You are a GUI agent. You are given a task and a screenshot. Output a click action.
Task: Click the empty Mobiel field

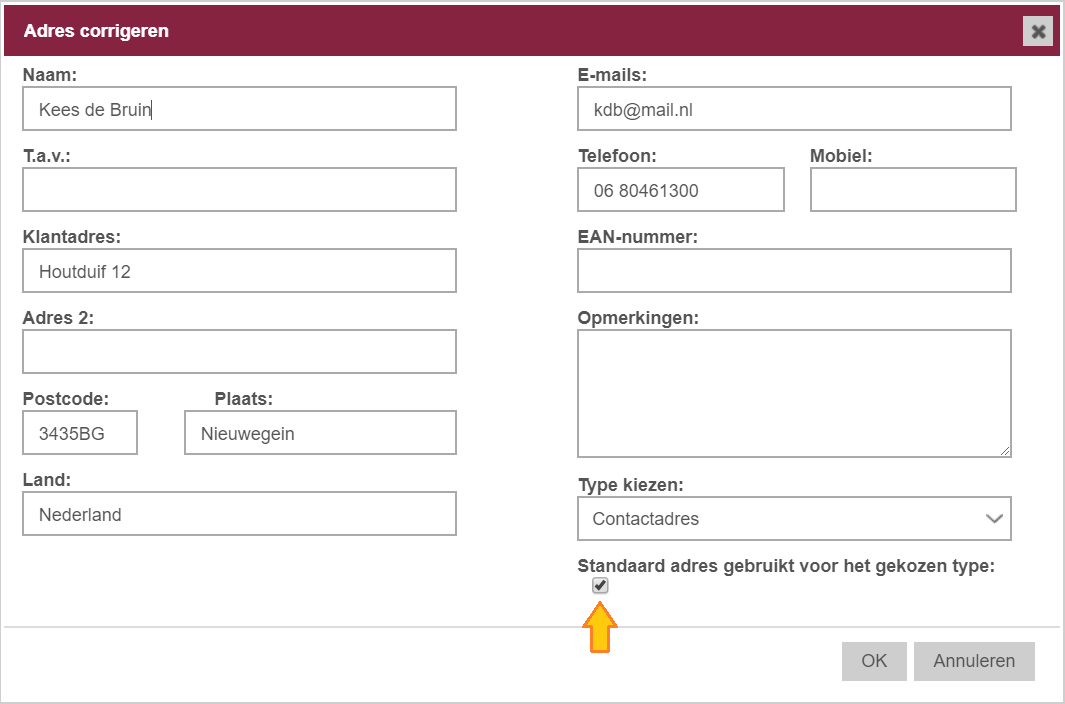913,190
